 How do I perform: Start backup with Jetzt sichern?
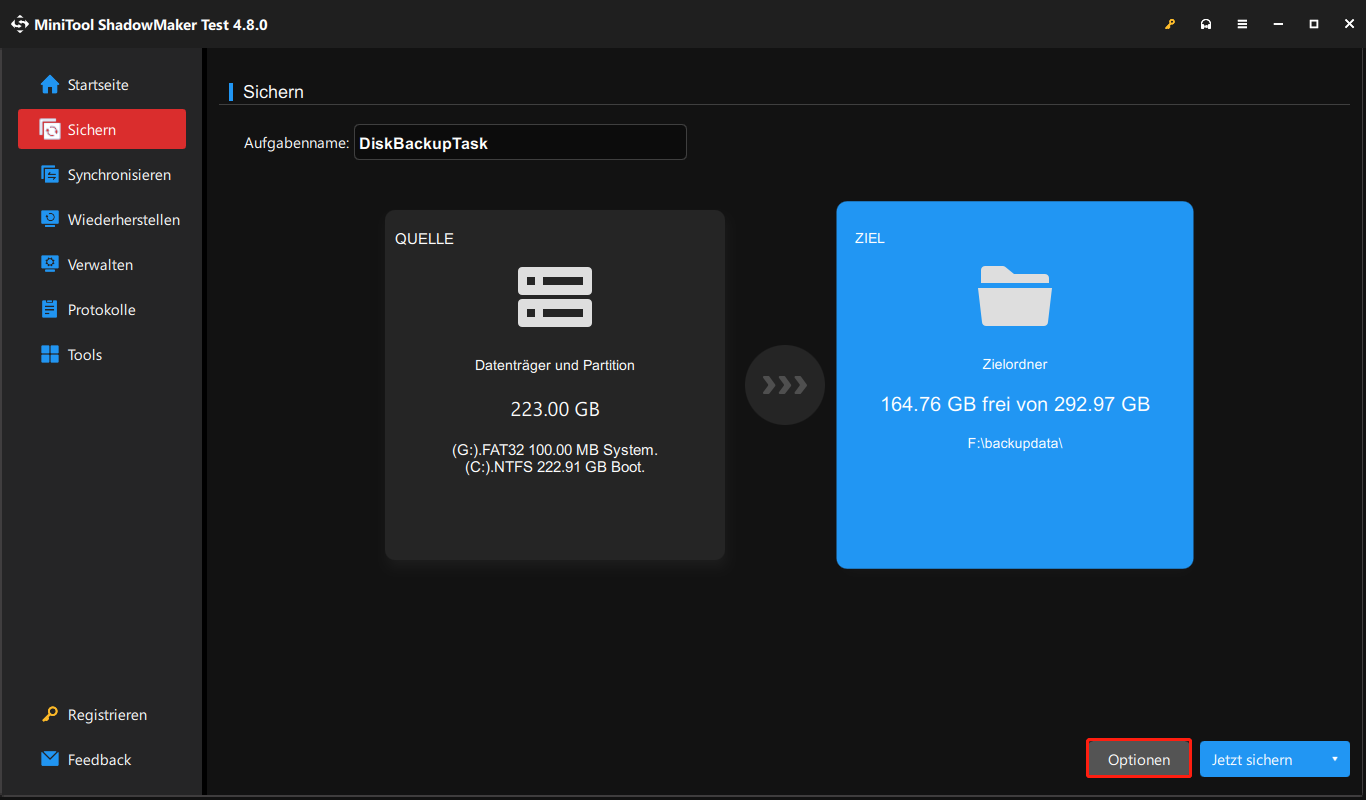(x=1253, y=758)
